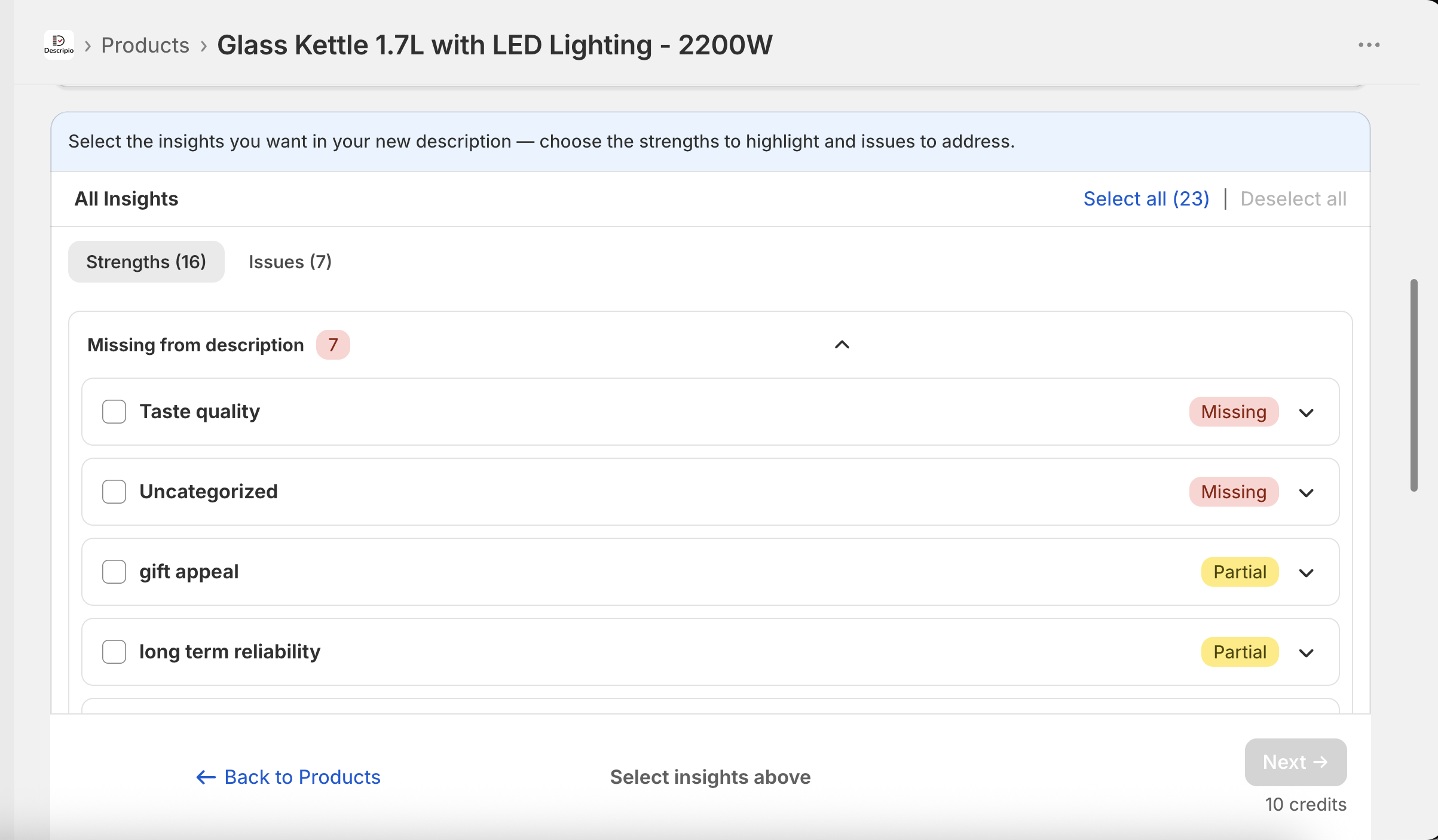Click the vertical page scrollbar
The width and height of the screenshot is (1438, 840).
coord(1413,385)
